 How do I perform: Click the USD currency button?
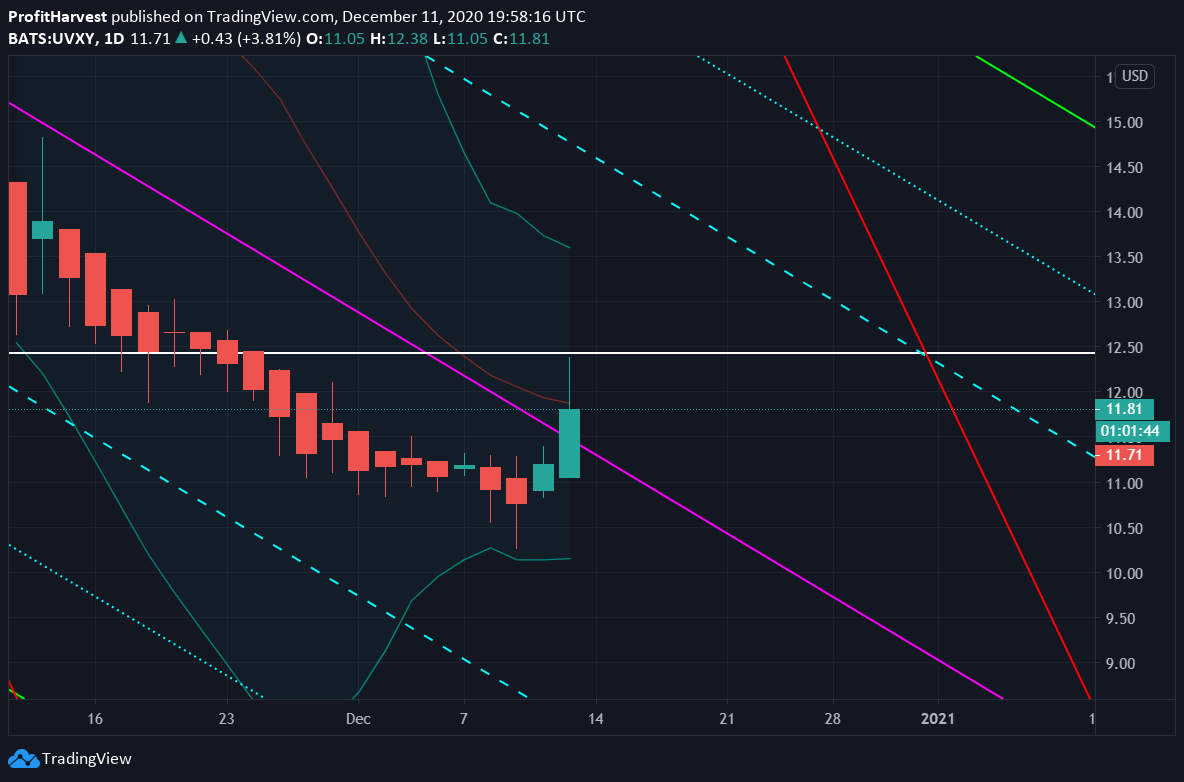pyautogui.click(x=1133, y=76)
